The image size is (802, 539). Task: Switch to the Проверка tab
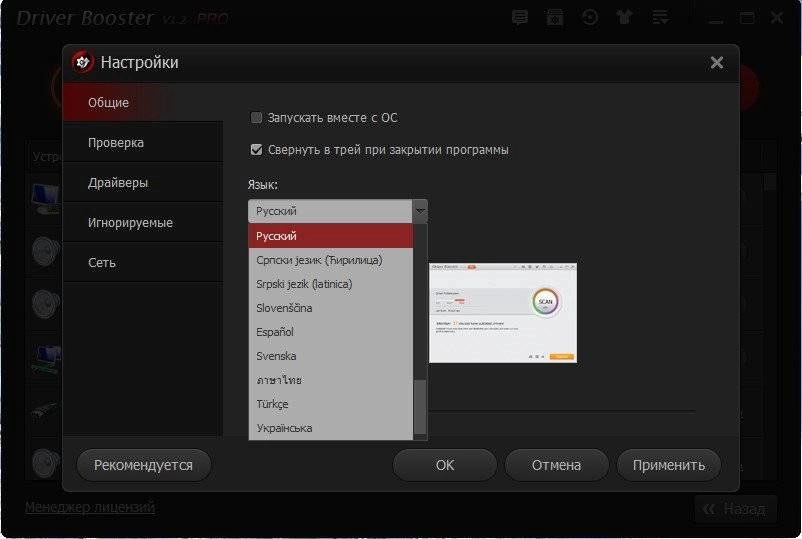pyautogui.click(x=143, y=142)
